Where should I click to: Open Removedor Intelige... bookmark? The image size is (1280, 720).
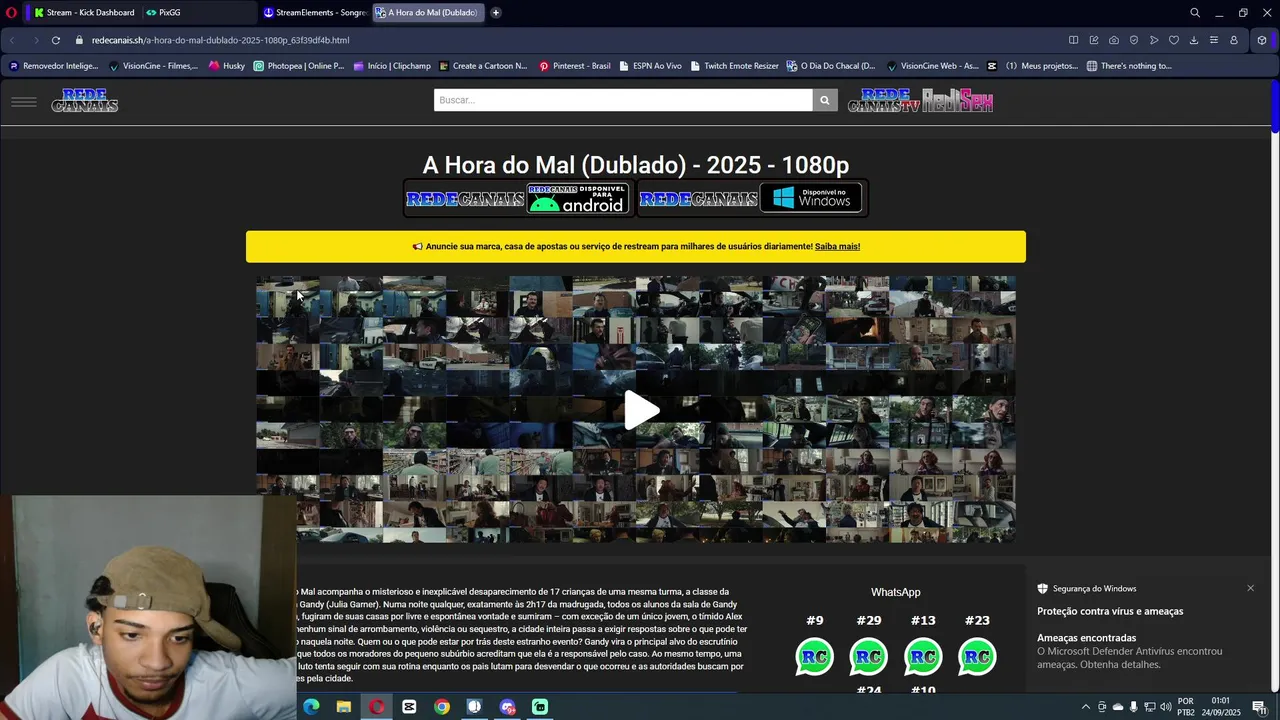54,66
